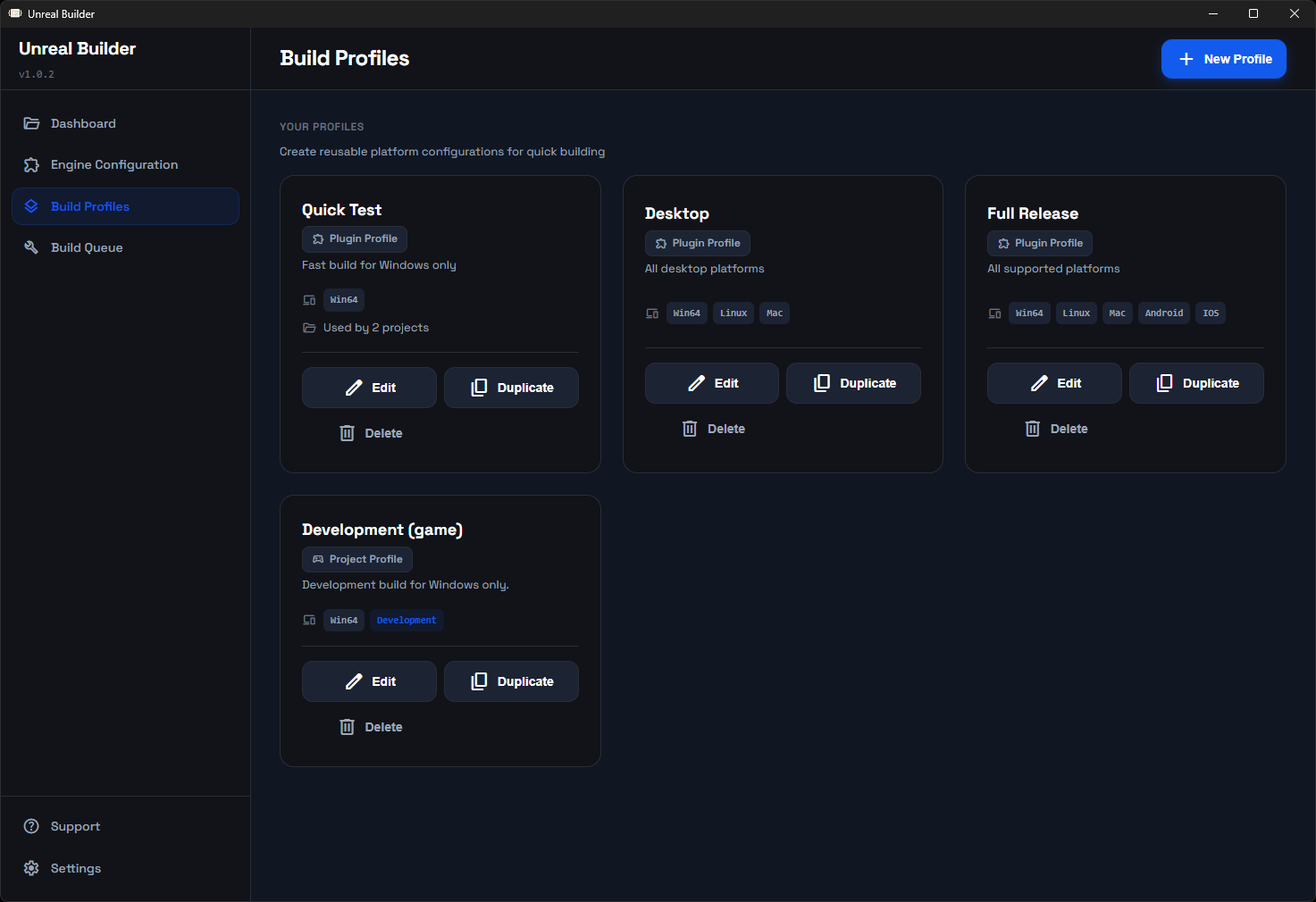Image resolution: width=1316 pixels, height=902 pixels.
Task: Click the IOS tag in Full Release card
Action: [1211, 313]
